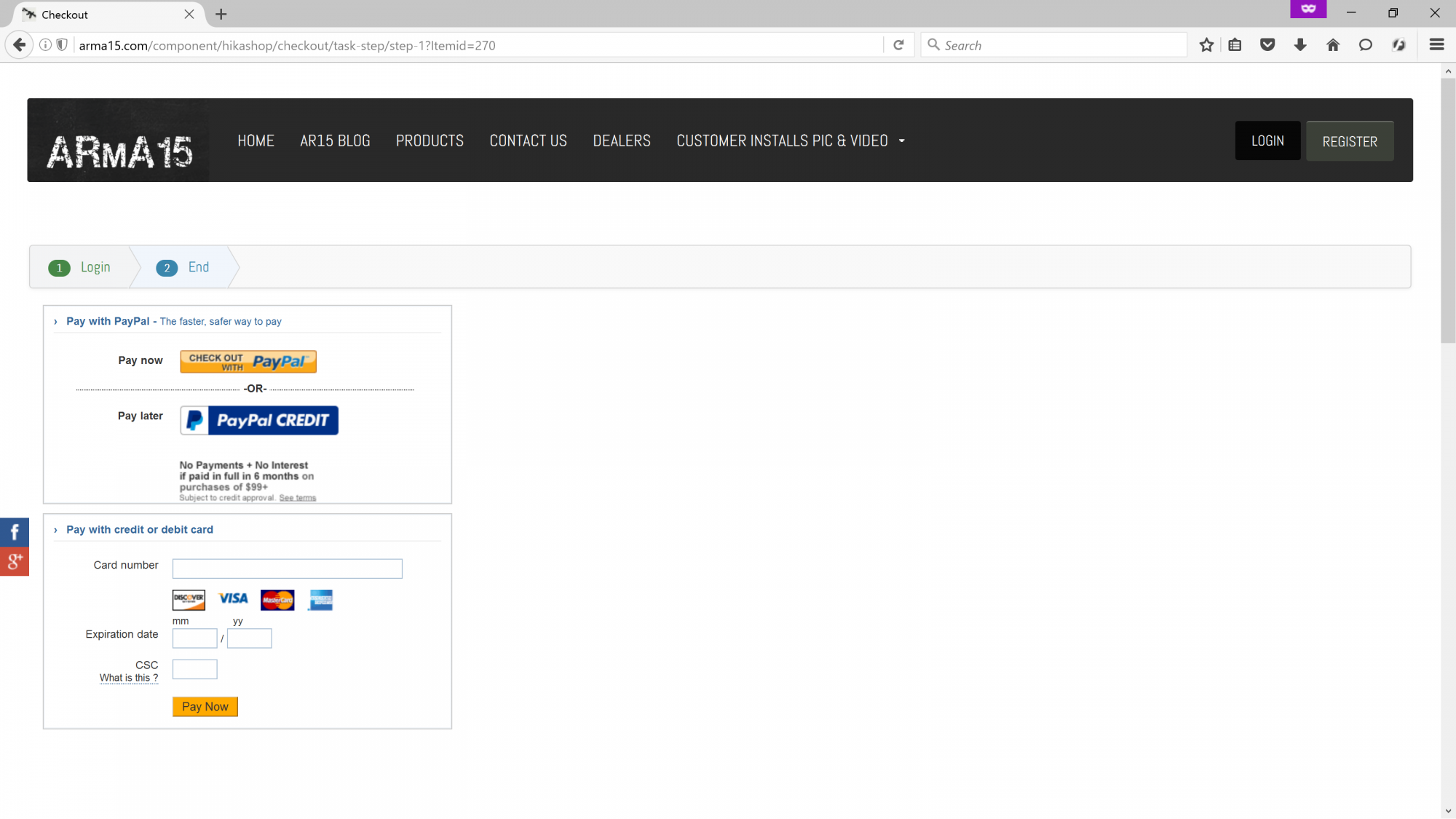
Task: Expand Pay with PayPal section chevron
Action: [x=55, y=322]
